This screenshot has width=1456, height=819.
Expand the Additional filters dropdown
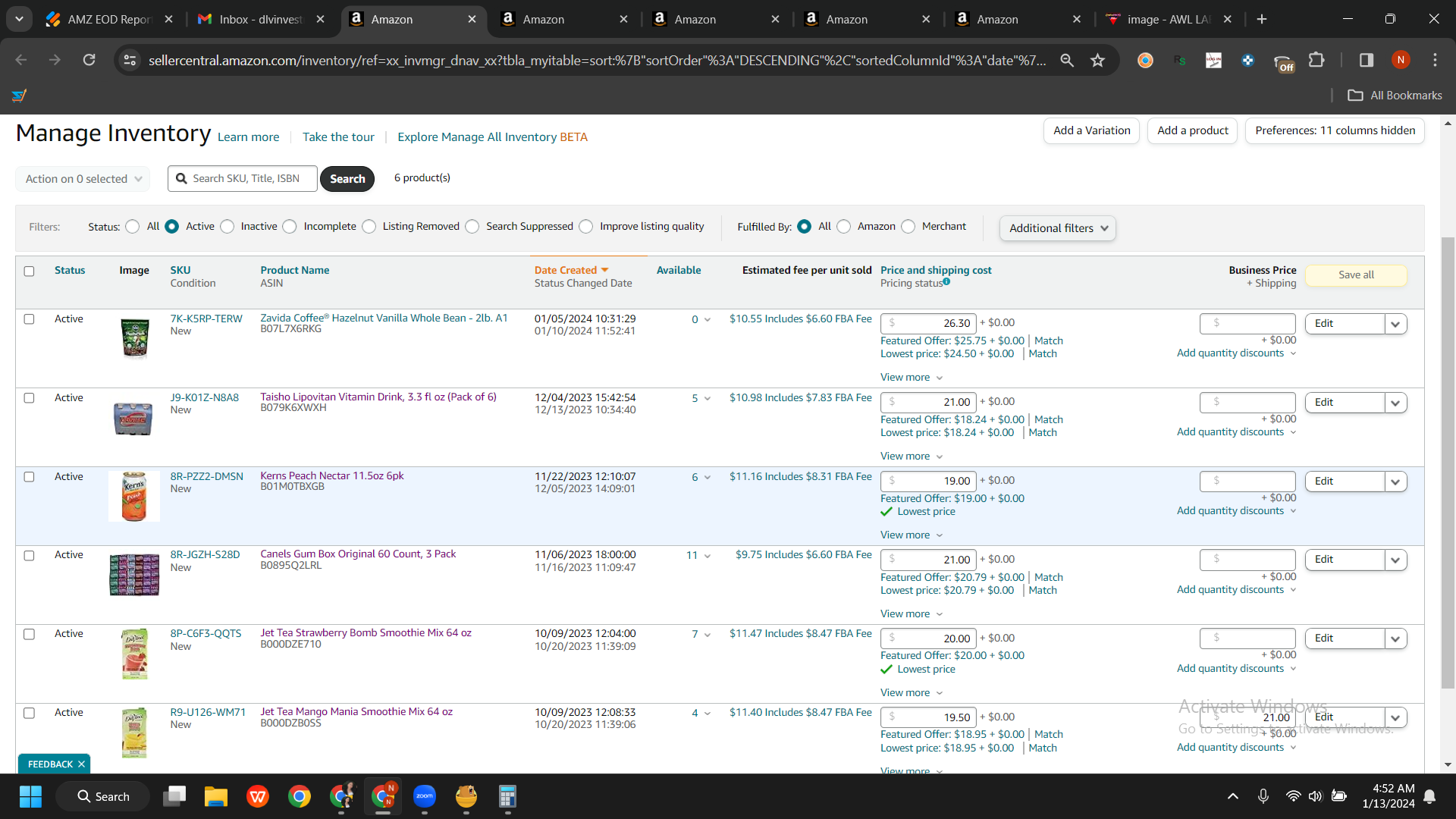click(x=1057, y=228)
